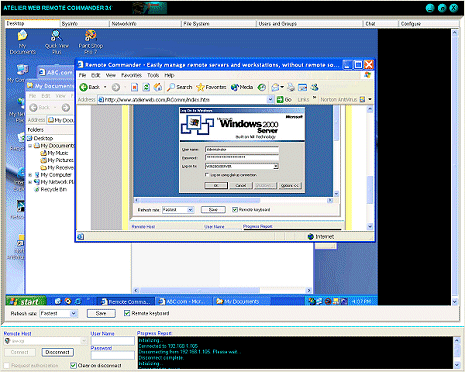Click the Forward arrow in Internet Explorer toolbar

[116, 87]
